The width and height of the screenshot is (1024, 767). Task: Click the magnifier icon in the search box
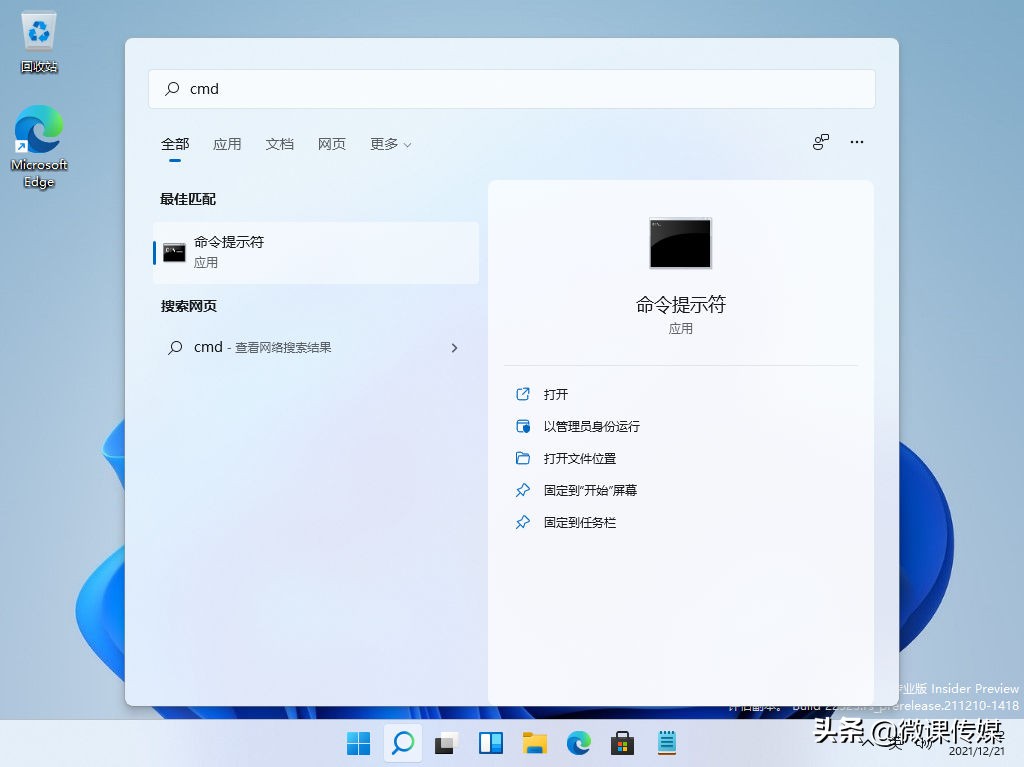point(170,88)
